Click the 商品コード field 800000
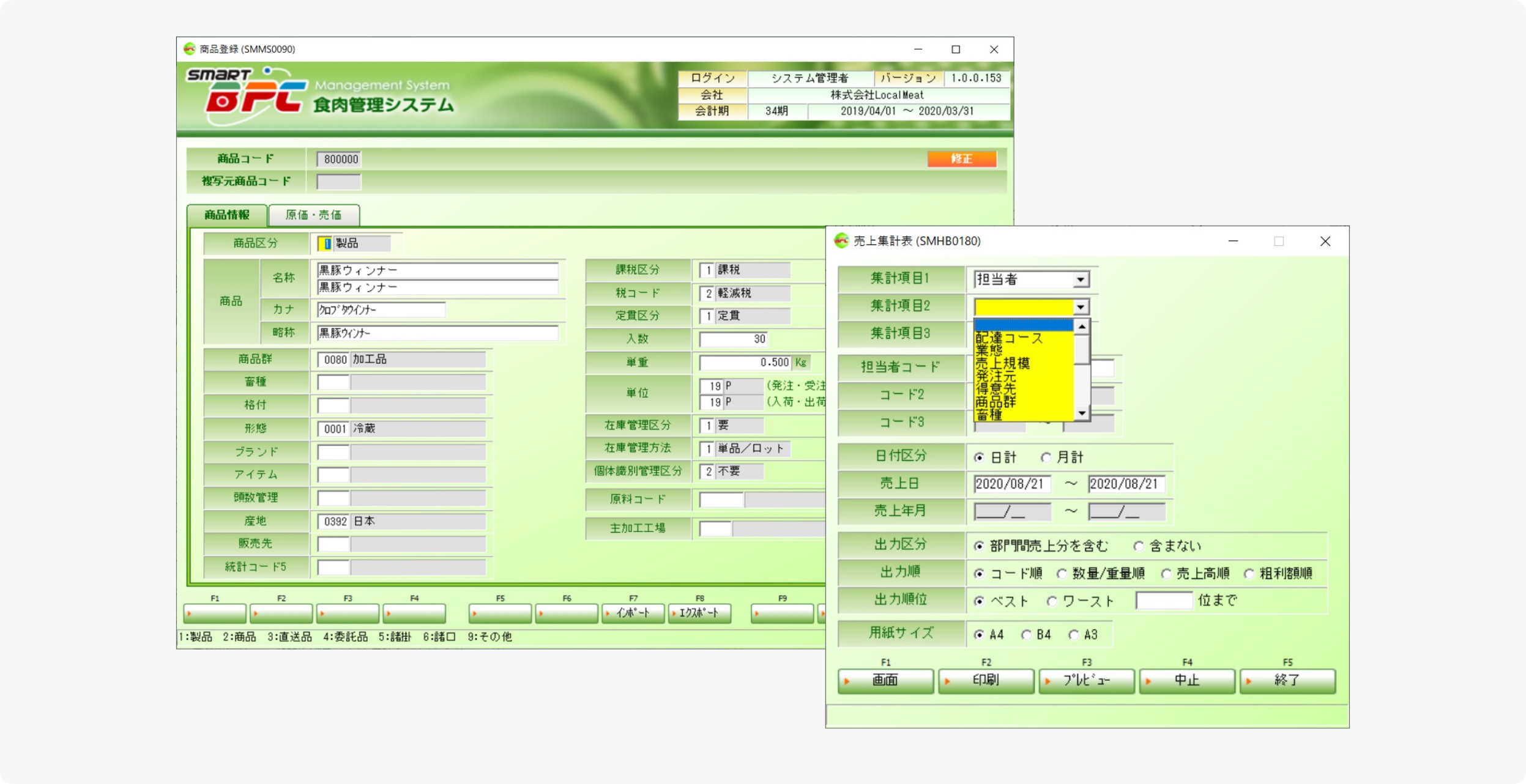1526x784 pixels. 338,159
